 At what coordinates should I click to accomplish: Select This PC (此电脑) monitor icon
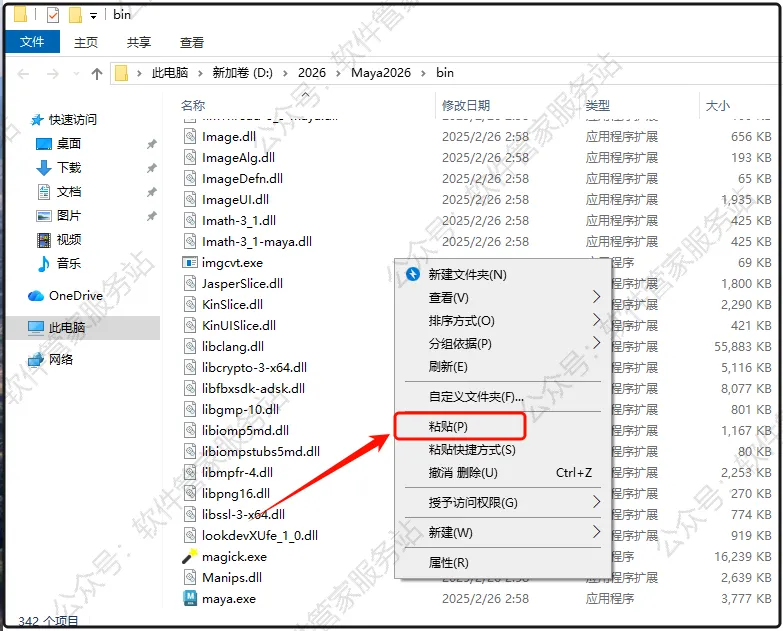(x=36, y=327)
